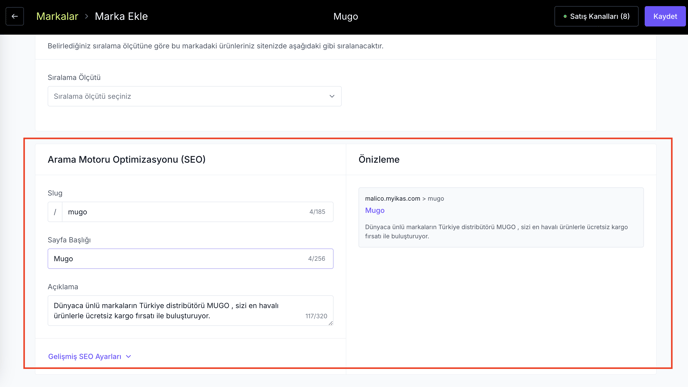Click the Mugo title in header

(345, 17)
